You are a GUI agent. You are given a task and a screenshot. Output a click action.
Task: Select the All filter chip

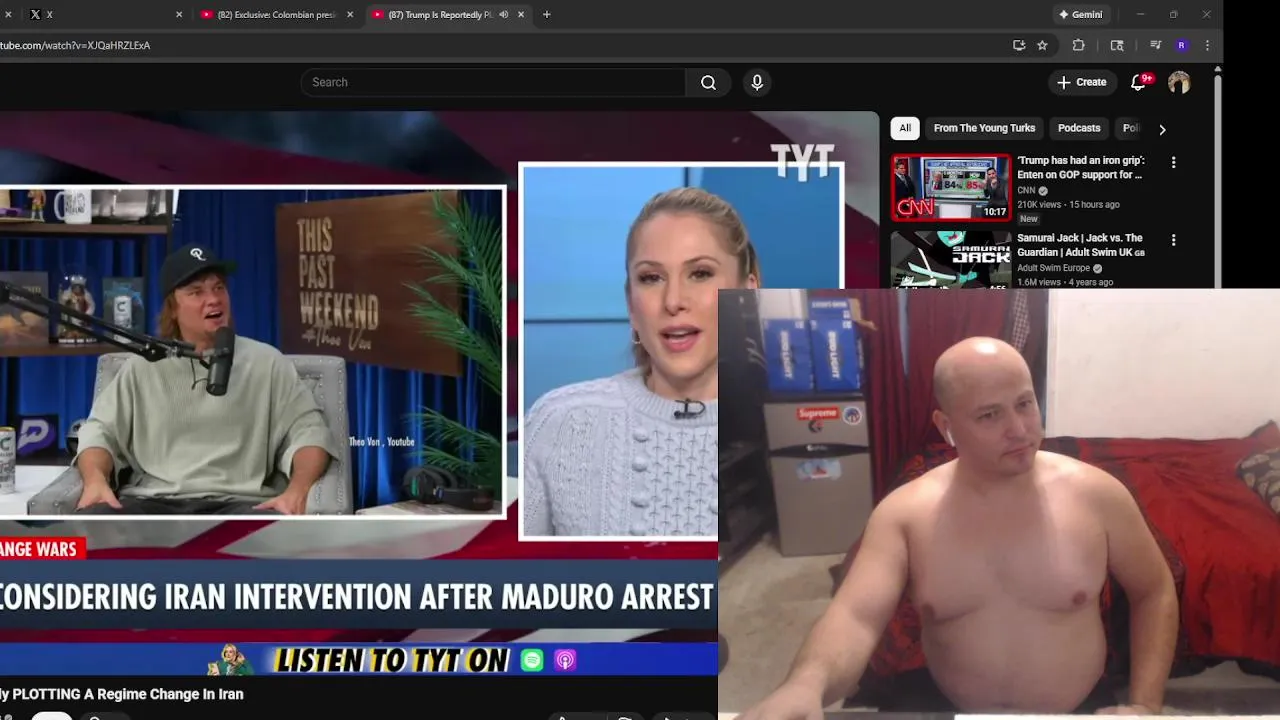(905, 128)
